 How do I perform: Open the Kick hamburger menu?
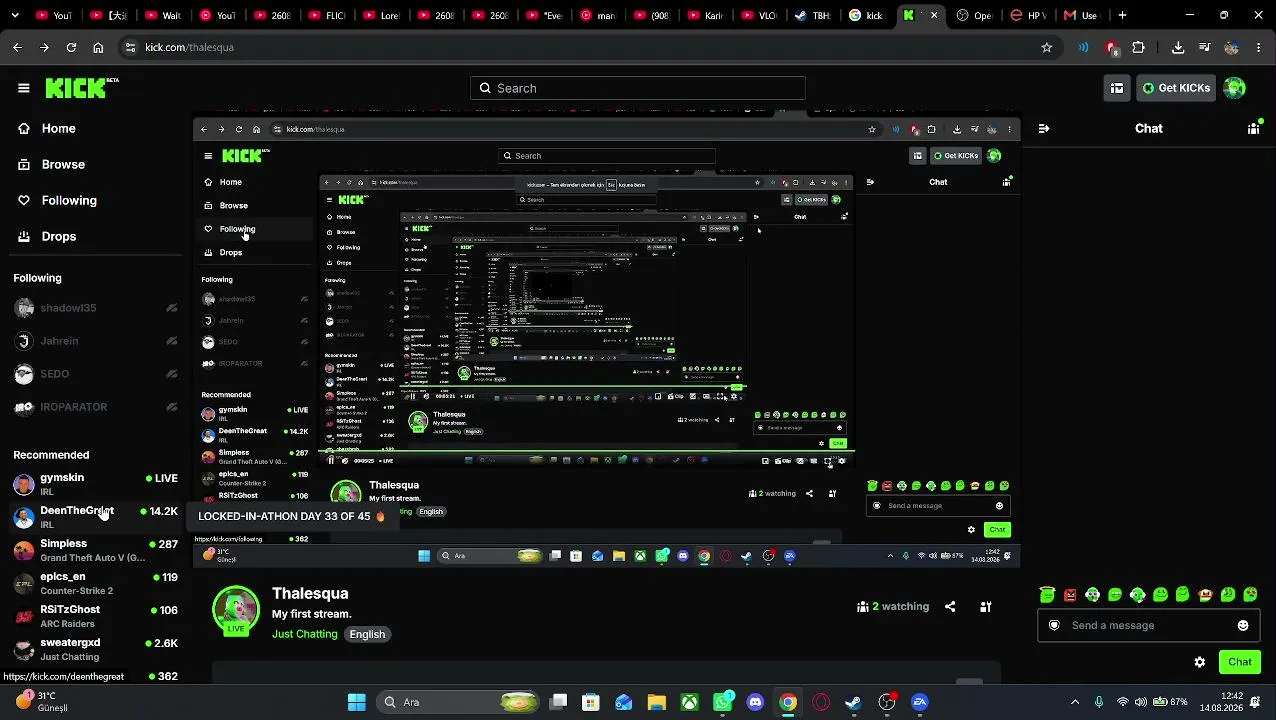[x=24, y=88]
